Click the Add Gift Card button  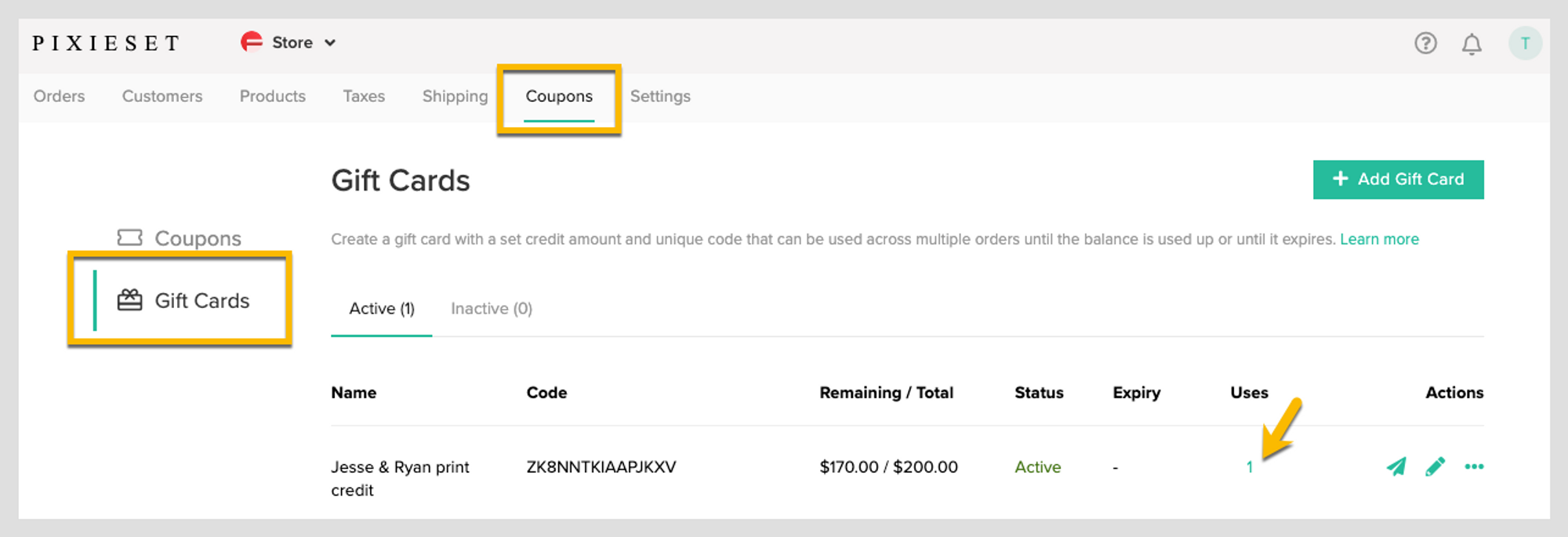[x=1398, y=180]
